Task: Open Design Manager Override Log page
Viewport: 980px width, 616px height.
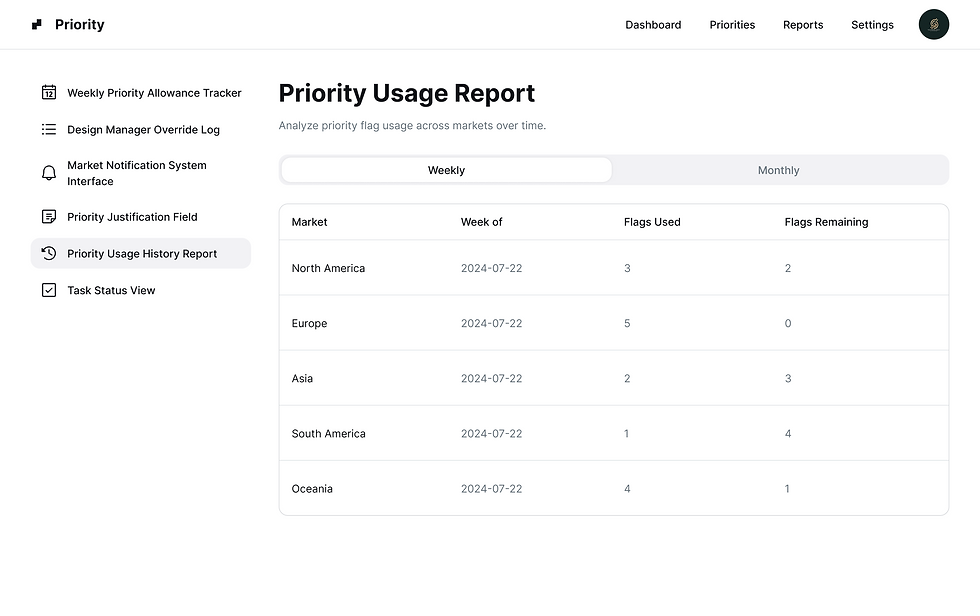Action: [x=143, y=130]
